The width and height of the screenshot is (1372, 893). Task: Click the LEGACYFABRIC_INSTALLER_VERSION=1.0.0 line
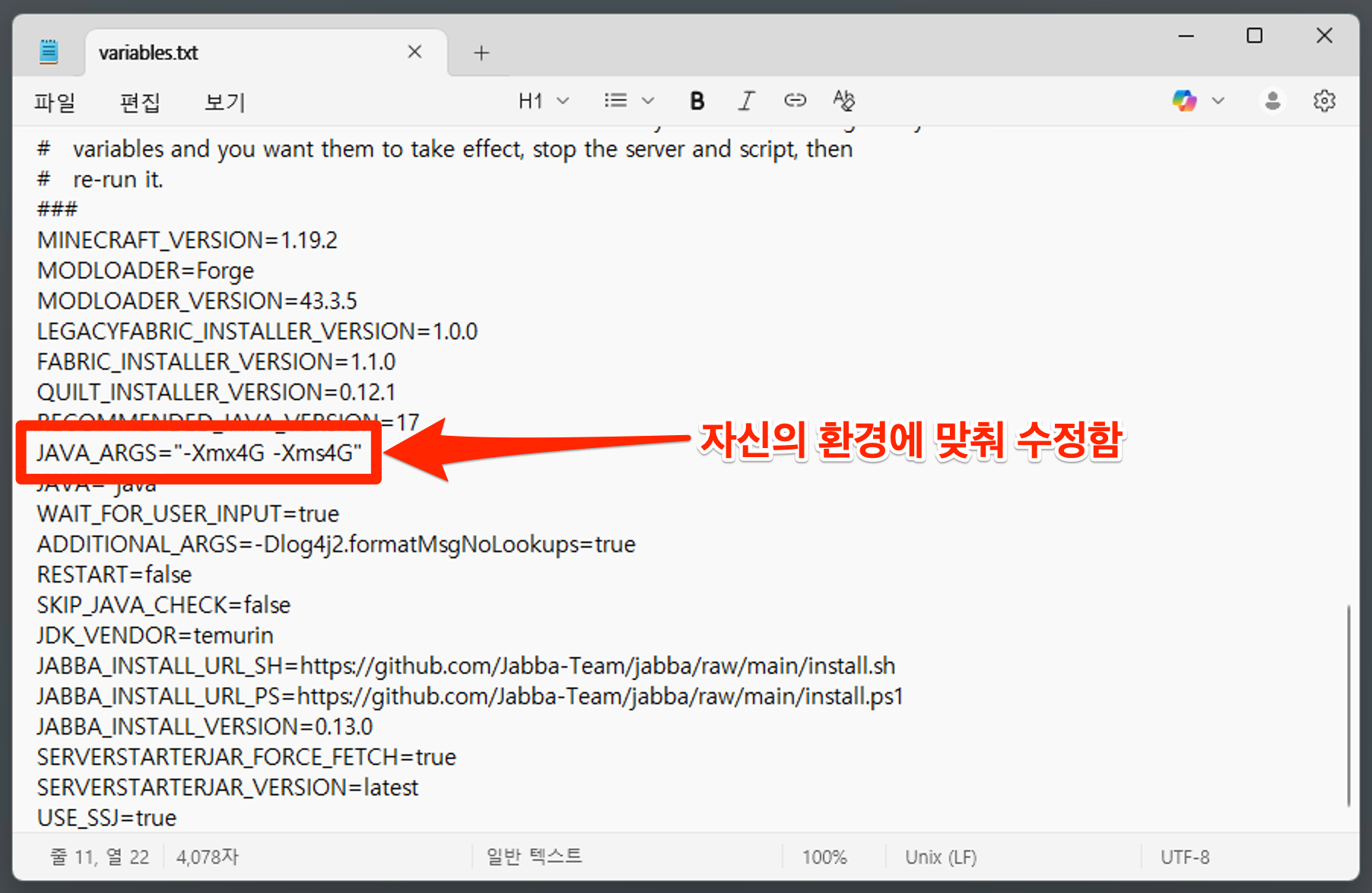tap(257, 332)
